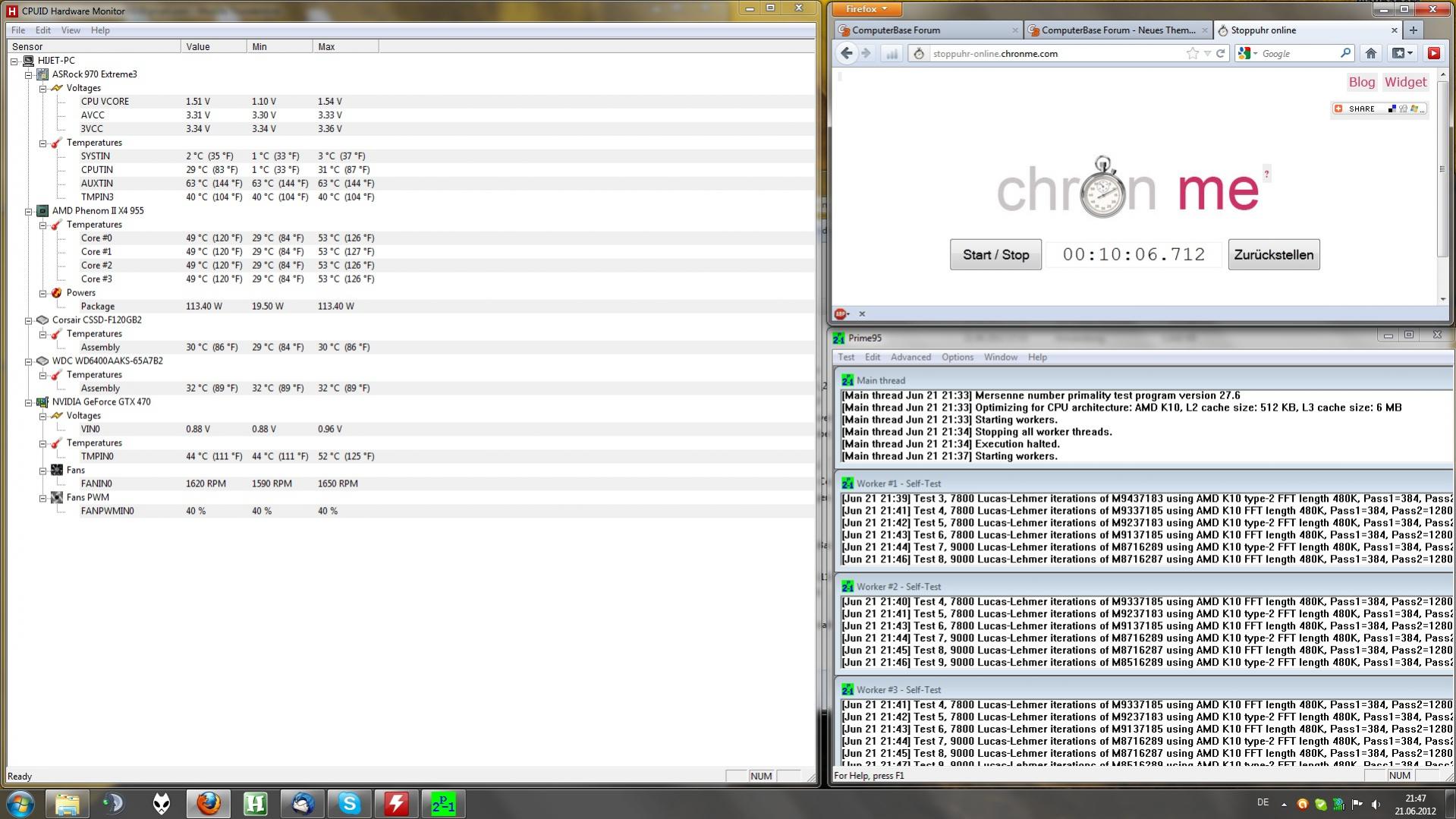This screenshot has height=819, width=1456.
Task: Select the Package power row
Action: pyautogui.click(x=410, y=307)
